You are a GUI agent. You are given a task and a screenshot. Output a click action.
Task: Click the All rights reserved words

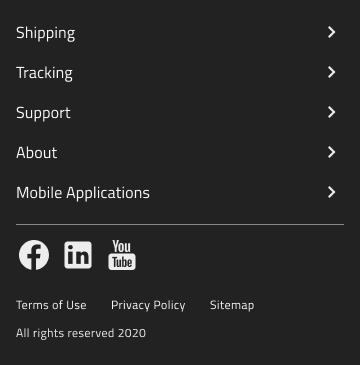pos(65,333)
